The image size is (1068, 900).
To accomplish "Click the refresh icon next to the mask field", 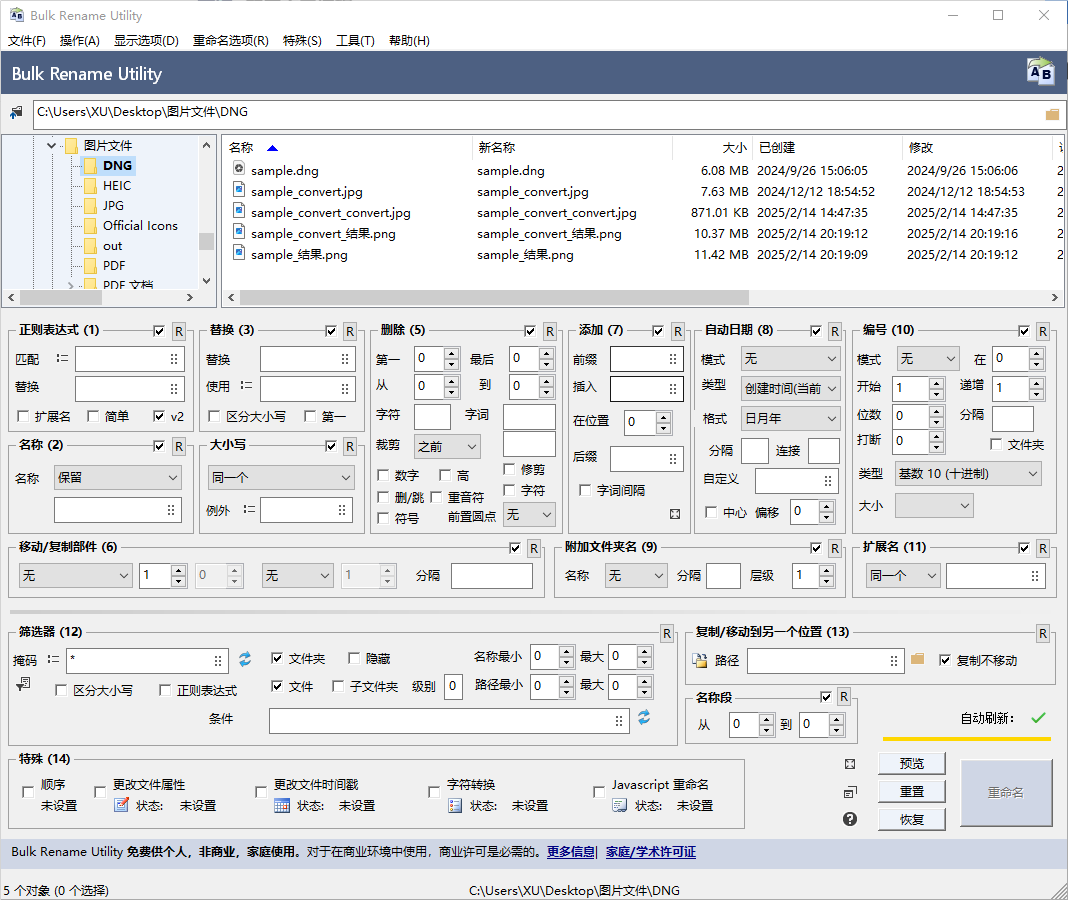I will (x=244, y=660).
